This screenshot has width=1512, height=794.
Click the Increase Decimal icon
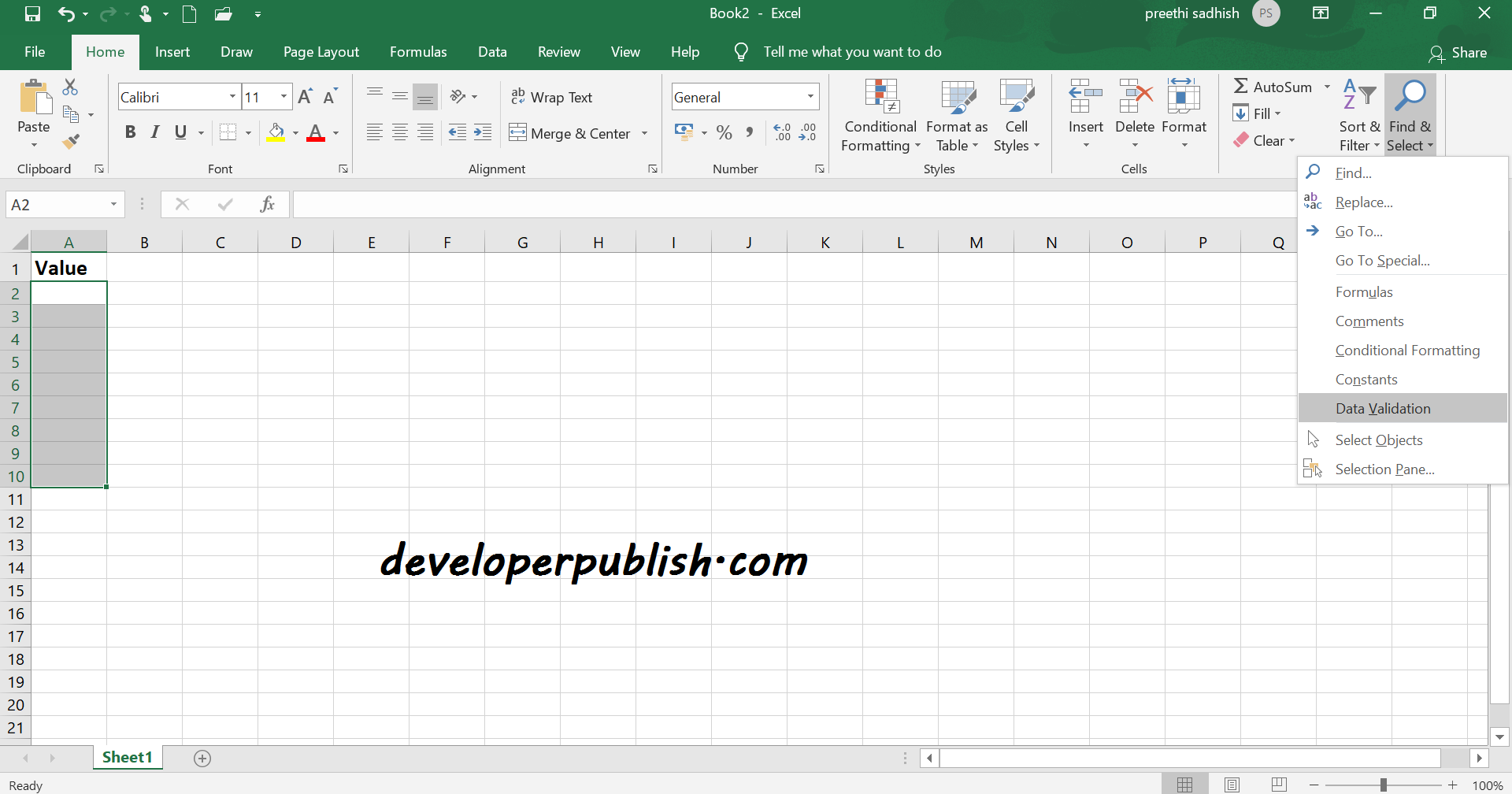(x=782, y=132)
